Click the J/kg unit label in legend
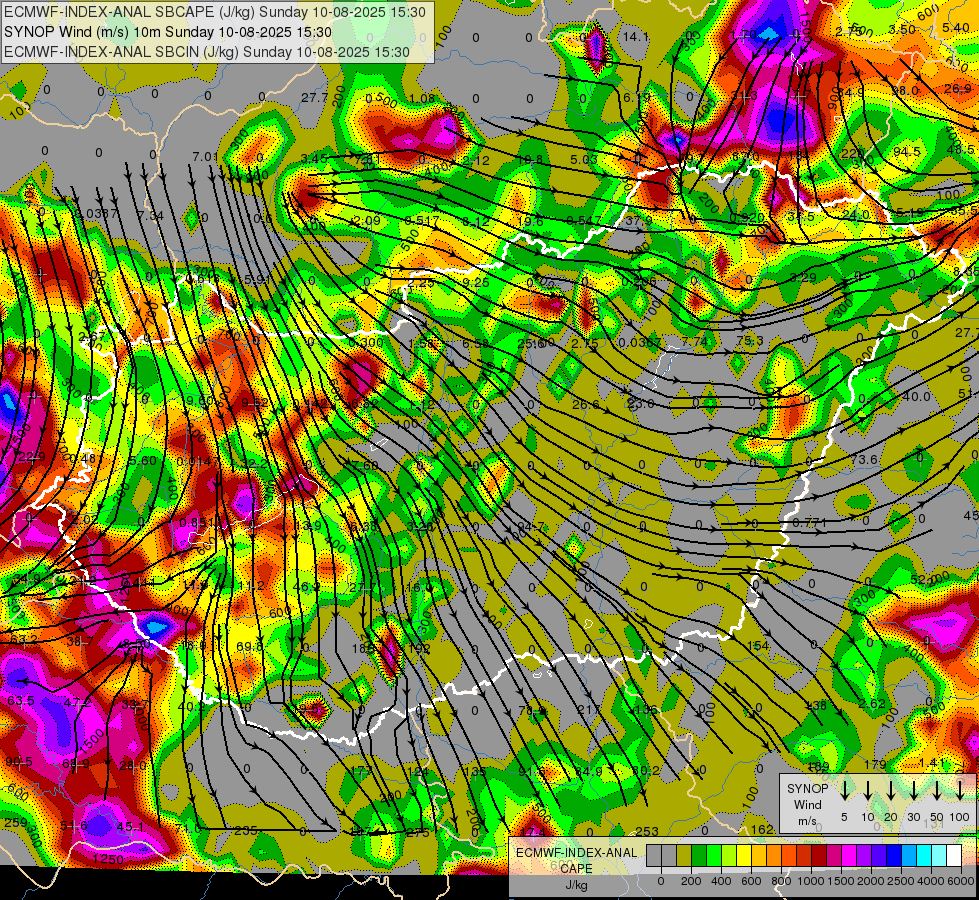The height and width of the screenshot is (900, 979). (576, 885)
